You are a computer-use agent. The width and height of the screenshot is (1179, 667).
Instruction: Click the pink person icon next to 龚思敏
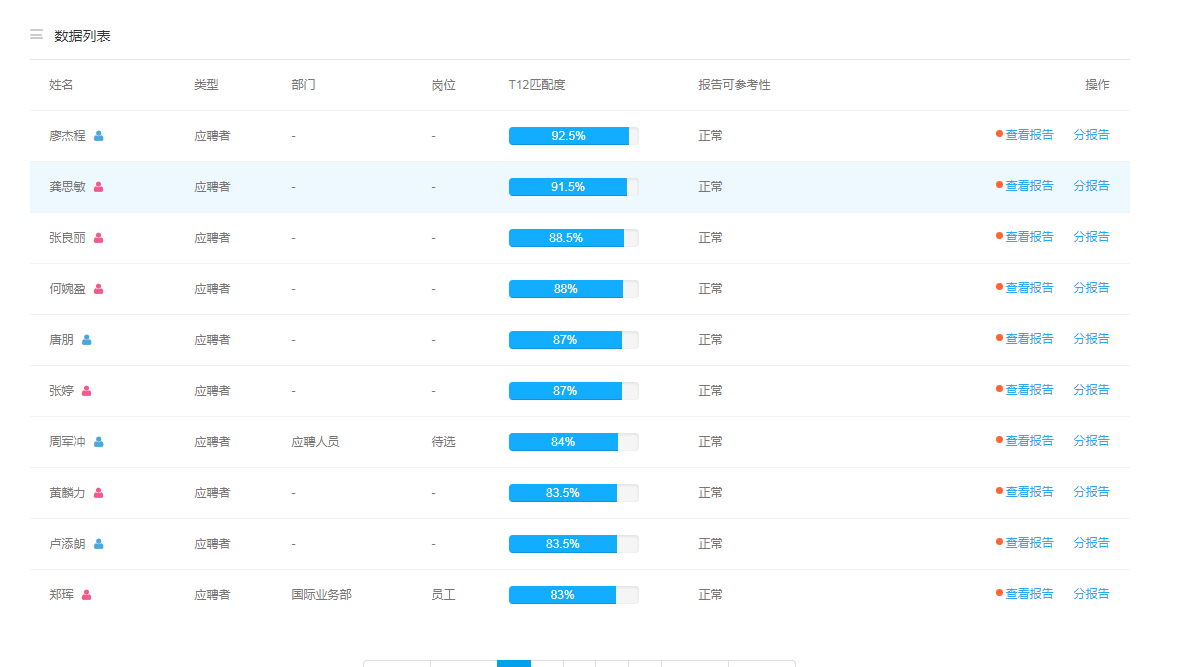coord(99,187)
